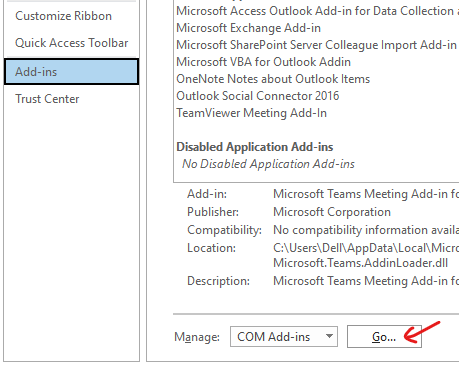Open the Trust Center section
This screenshot has height=369, width=459.
click(x=47, y=99)
